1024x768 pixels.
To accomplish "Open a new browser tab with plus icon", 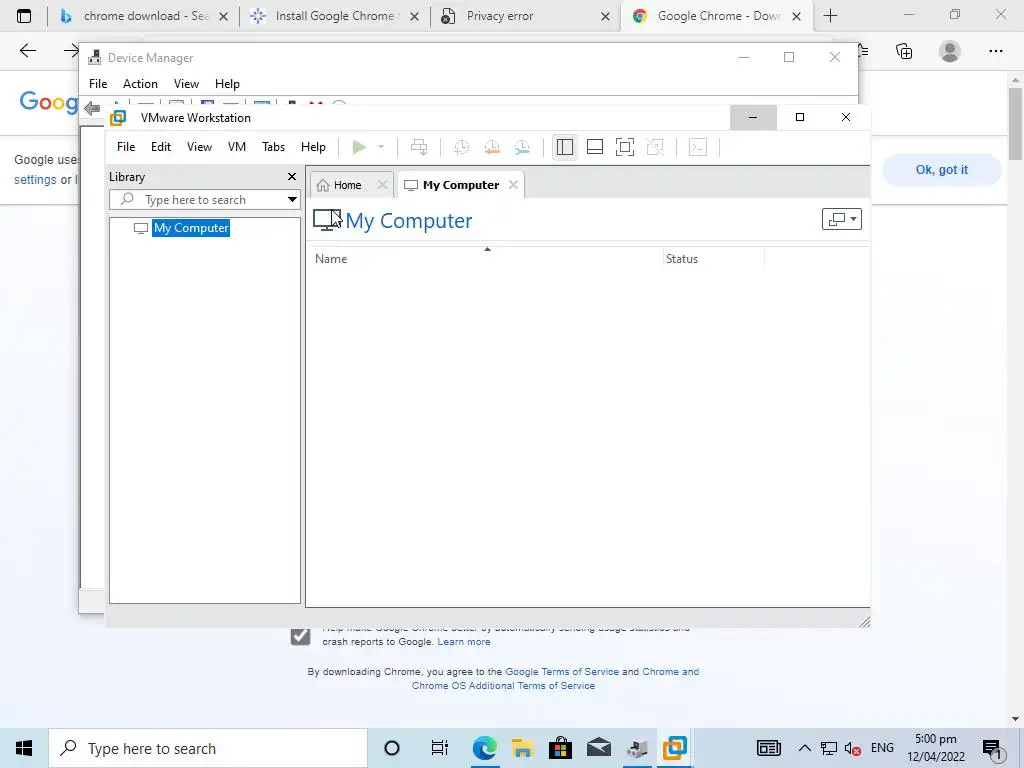I will 831,16.
